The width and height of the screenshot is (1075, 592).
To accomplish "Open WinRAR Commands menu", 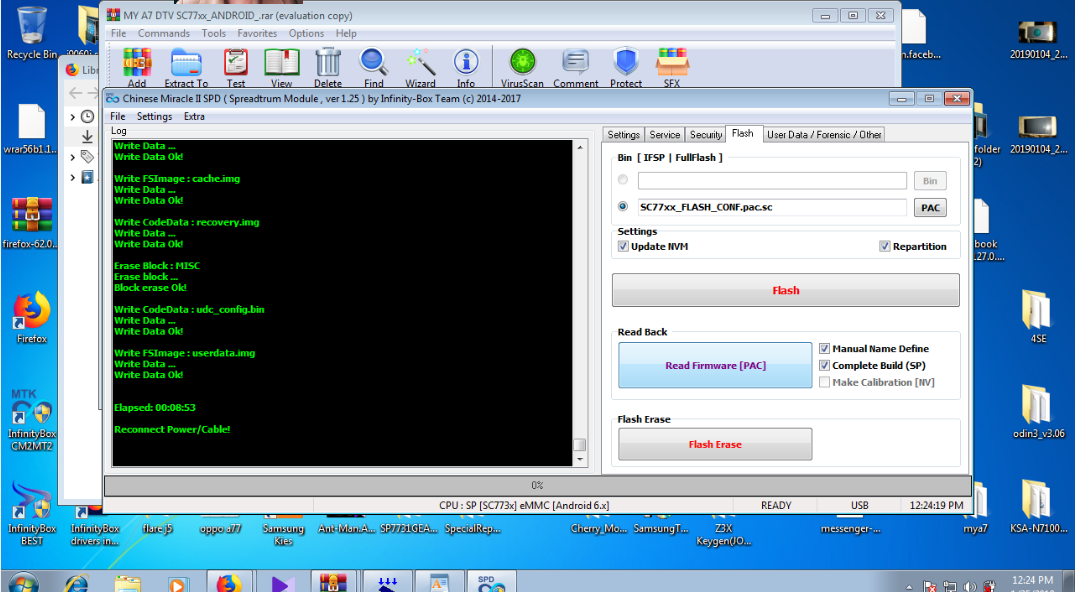I will click(x=164, y=34).
